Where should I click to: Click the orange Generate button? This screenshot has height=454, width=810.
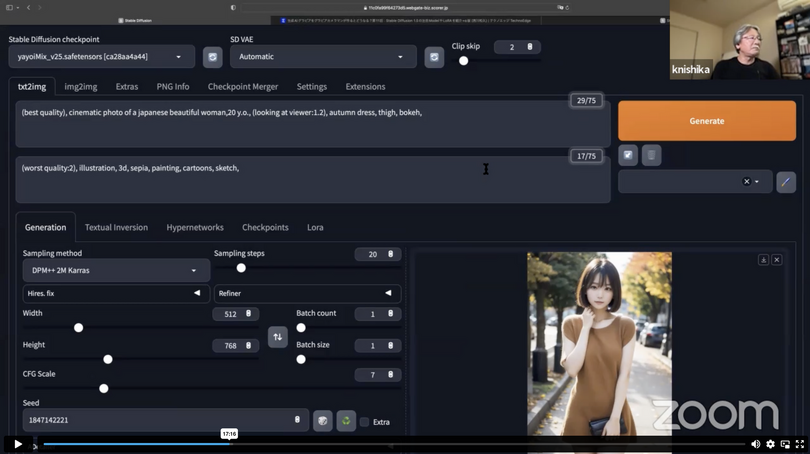coord(707,121)
